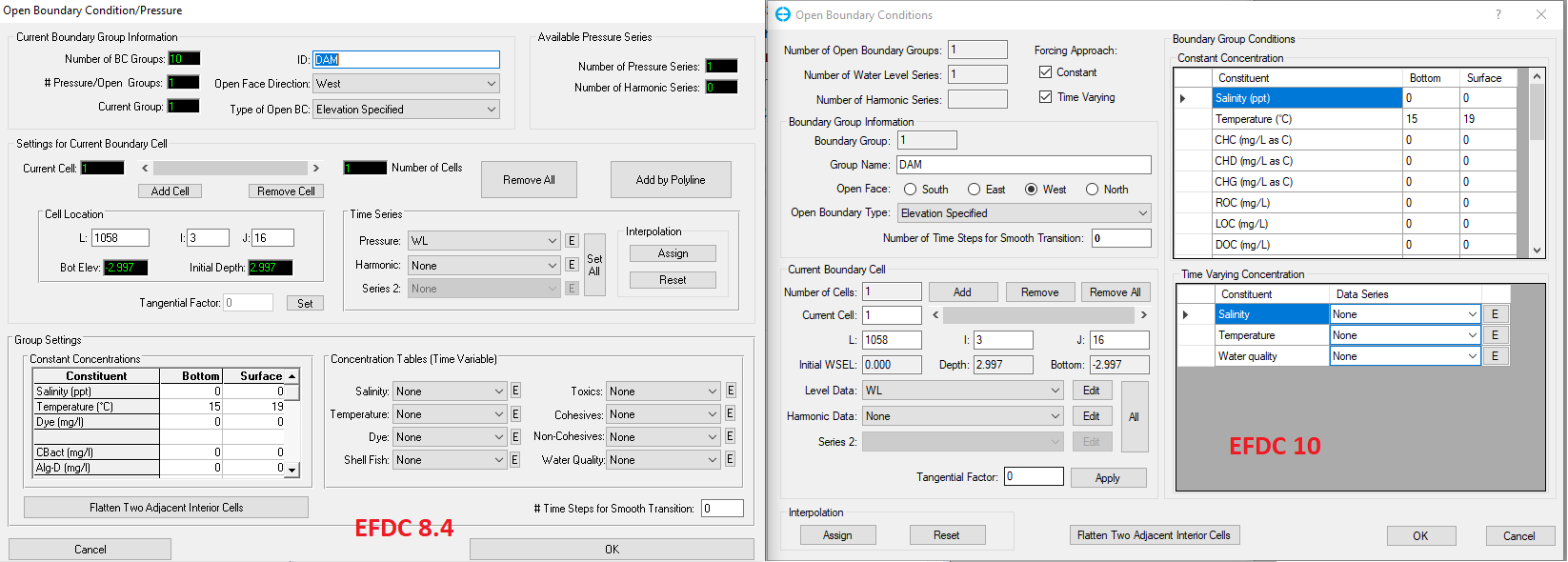This screenshot has width=1568, height=562.
Task: Check the Constant forcing approach checkbox
Action: [1045, 72]
